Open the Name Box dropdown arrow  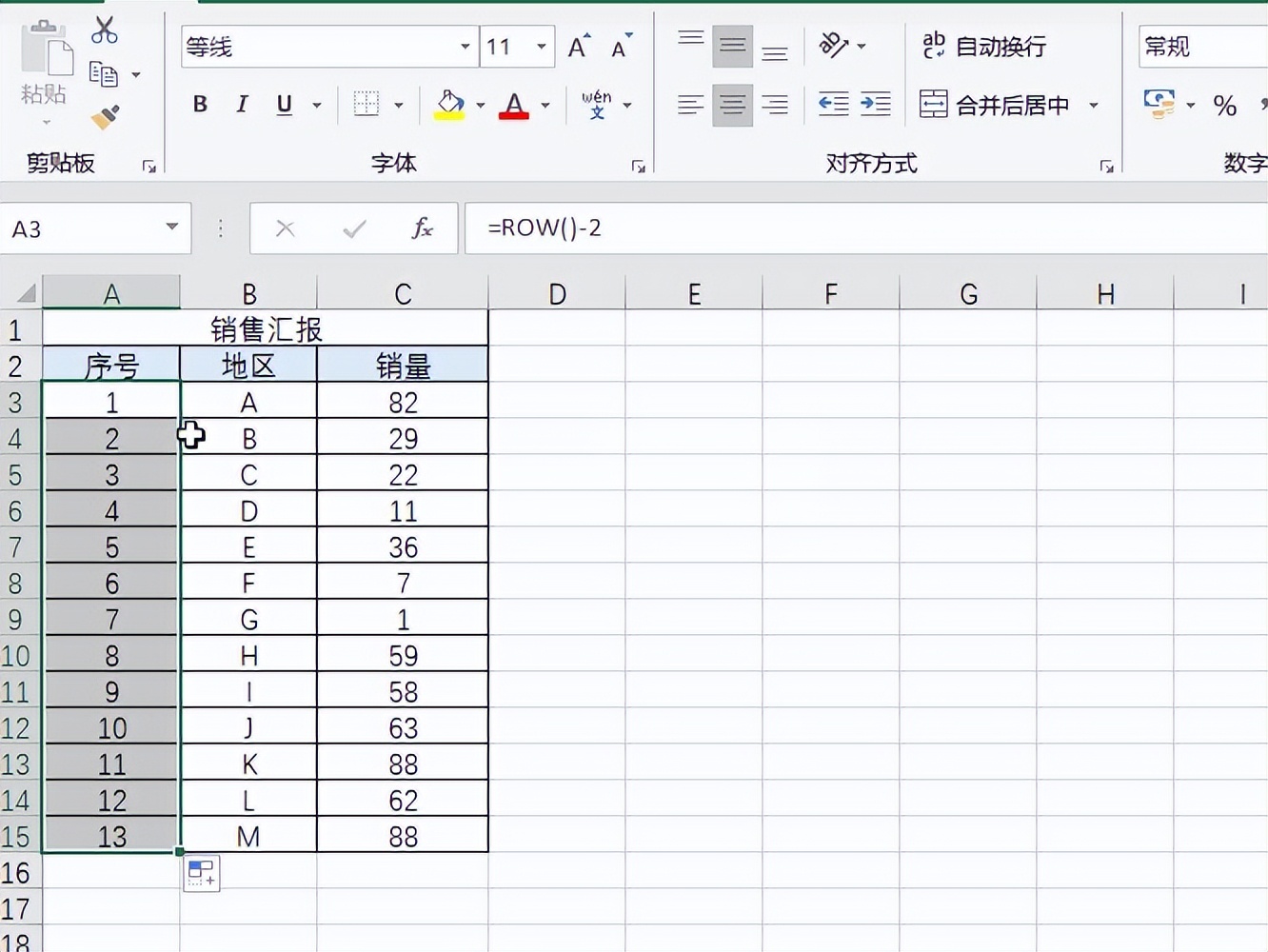171,228
